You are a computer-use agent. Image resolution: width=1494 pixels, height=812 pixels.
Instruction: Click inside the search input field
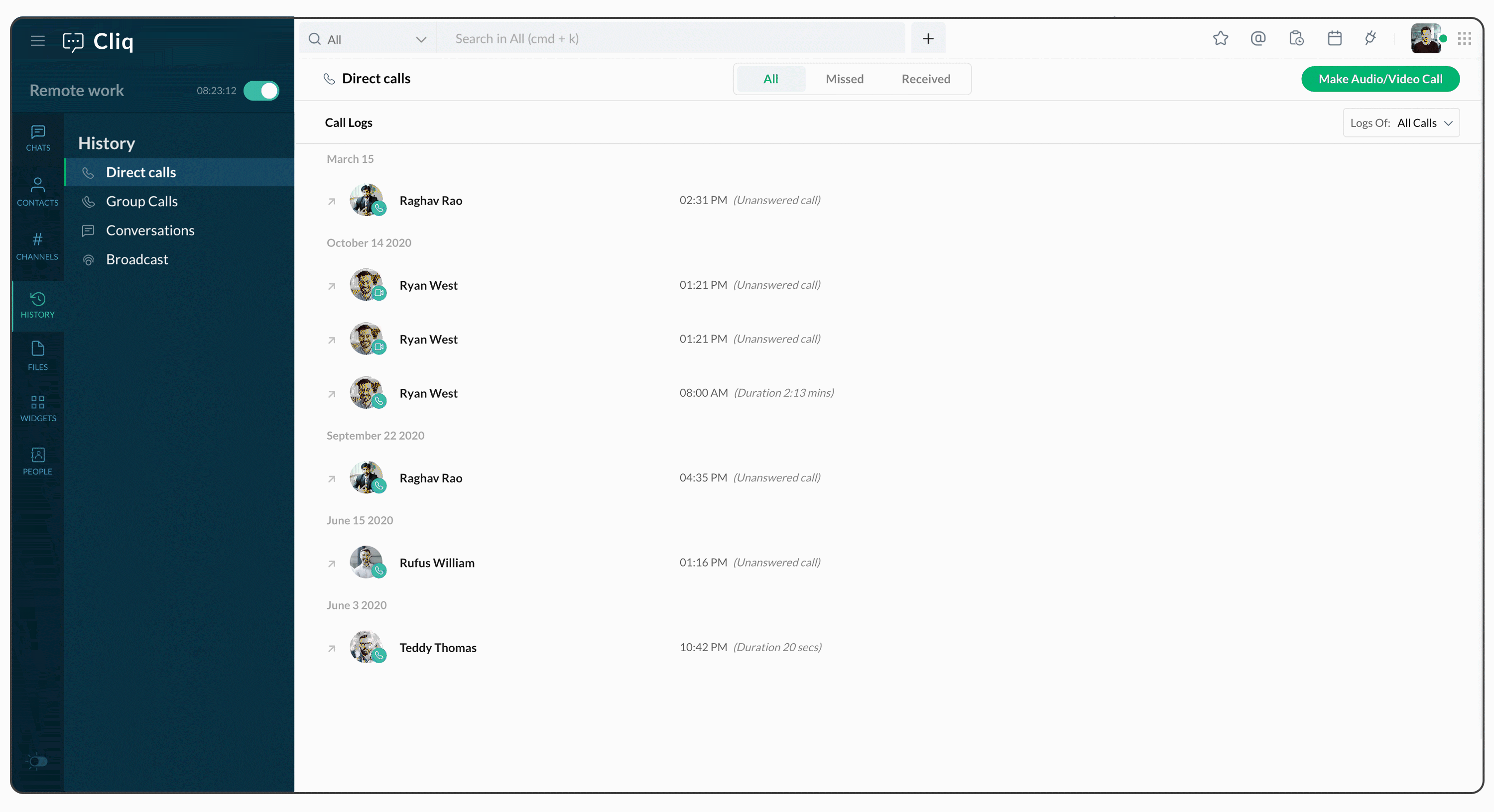(667, 38)
